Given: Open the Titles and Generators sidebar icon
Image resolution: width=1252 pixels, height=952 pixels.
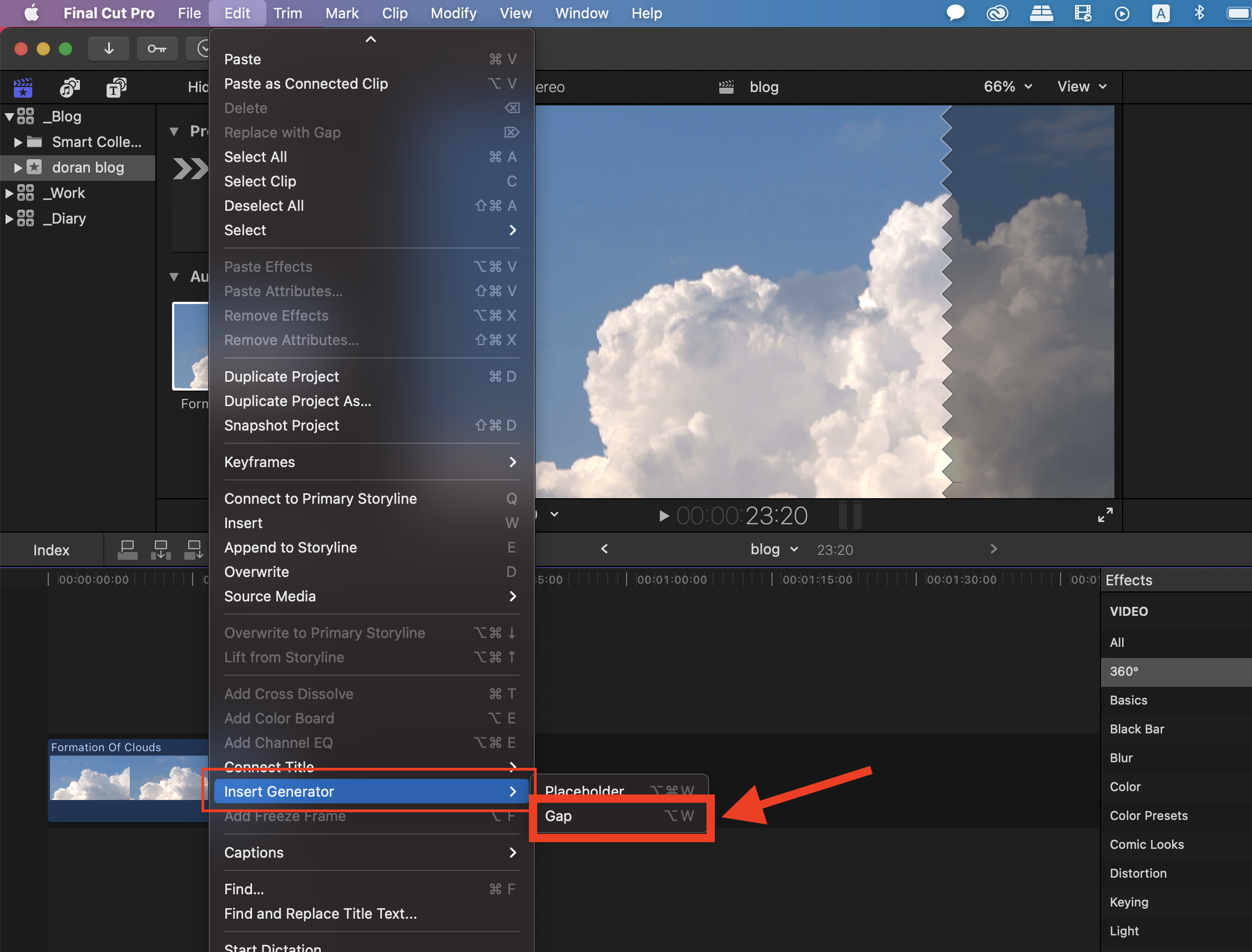Looking at the screenshot, I should point(116,87).
